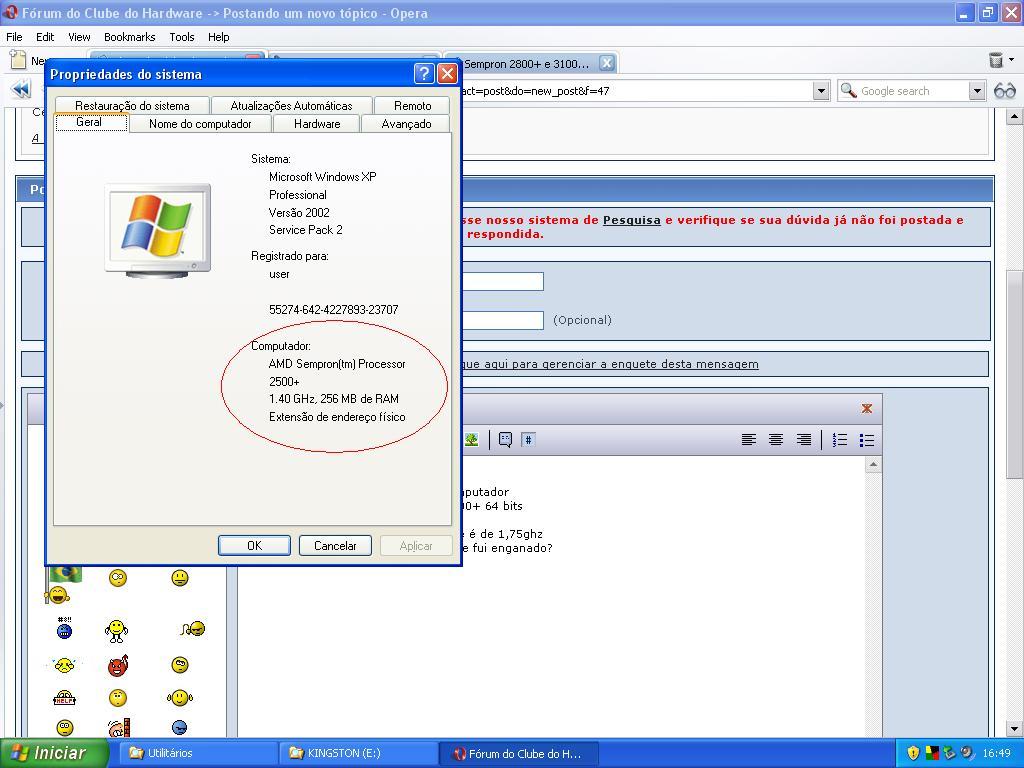Click the help question-mark button in Propriedades dialog
The height and width of the screenshot is (768, 1024).
coord(424,74)
